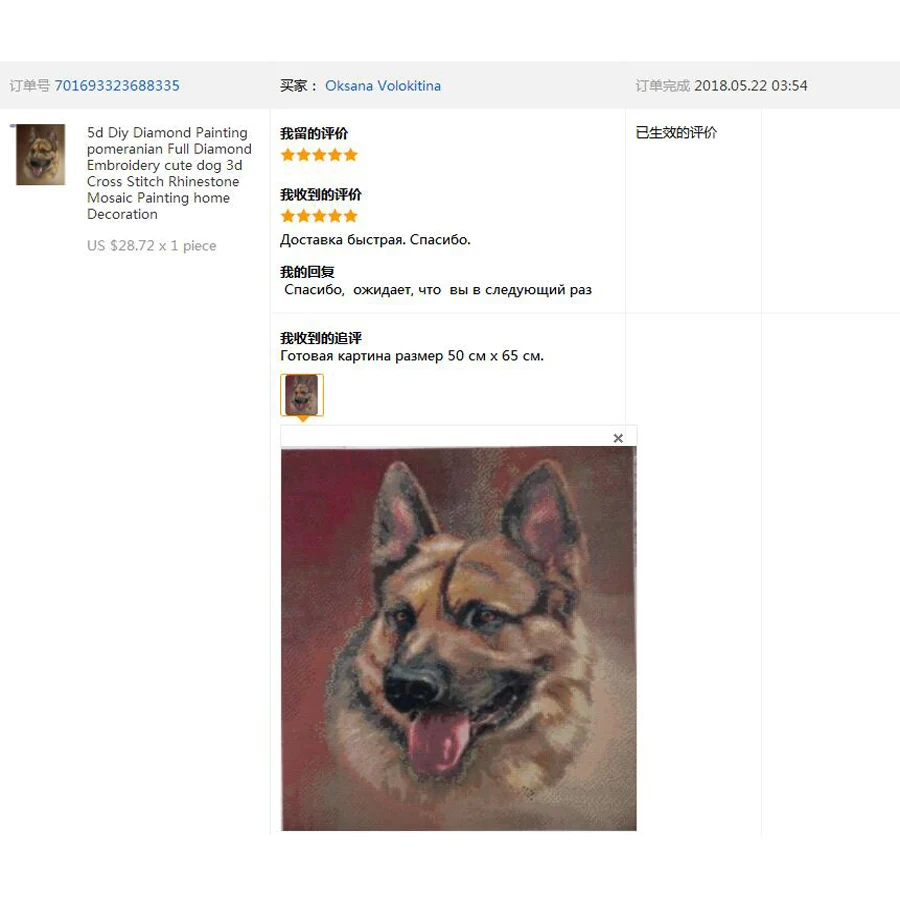Click the orange pointer arrow below the photo thumbnail
The width and height of the screenshot is (900, 900).
click(302, 420)
